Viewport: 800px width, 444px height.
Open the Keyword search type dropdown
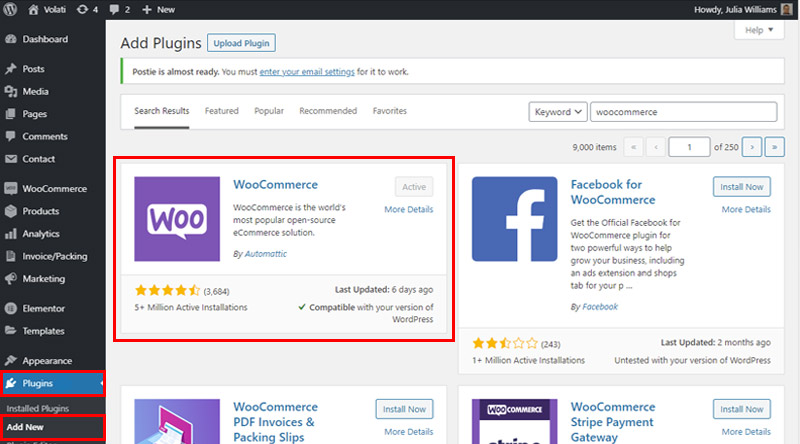pos(558,112)
